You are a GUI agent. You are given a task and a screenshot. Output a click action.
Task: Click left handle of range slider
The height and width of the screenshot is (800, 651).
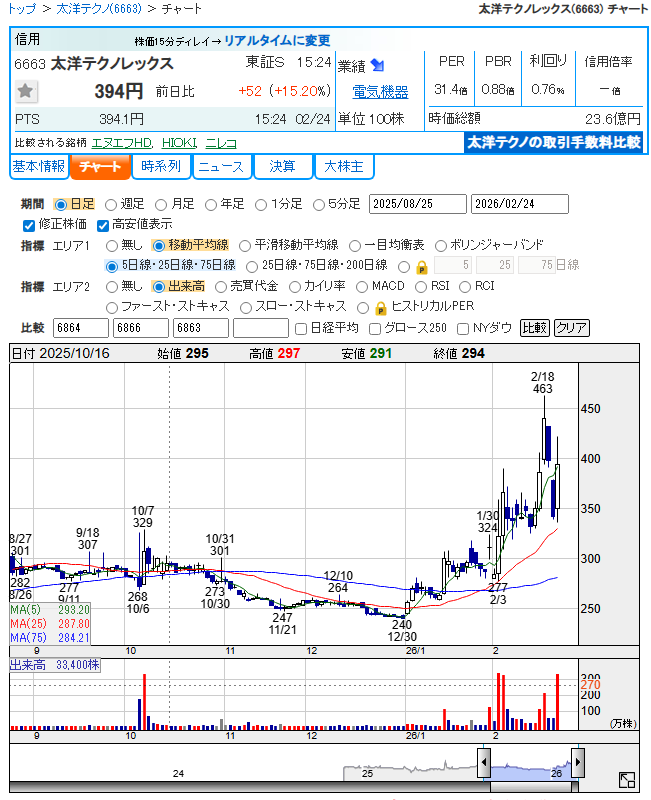tap(484, 763)
